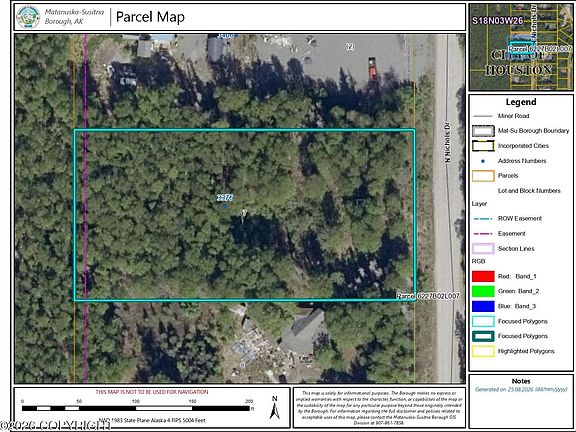The width and height of the screenshot is (576, 432).
Task: Click the north arrow compass icon
Action: pos(274,407)
